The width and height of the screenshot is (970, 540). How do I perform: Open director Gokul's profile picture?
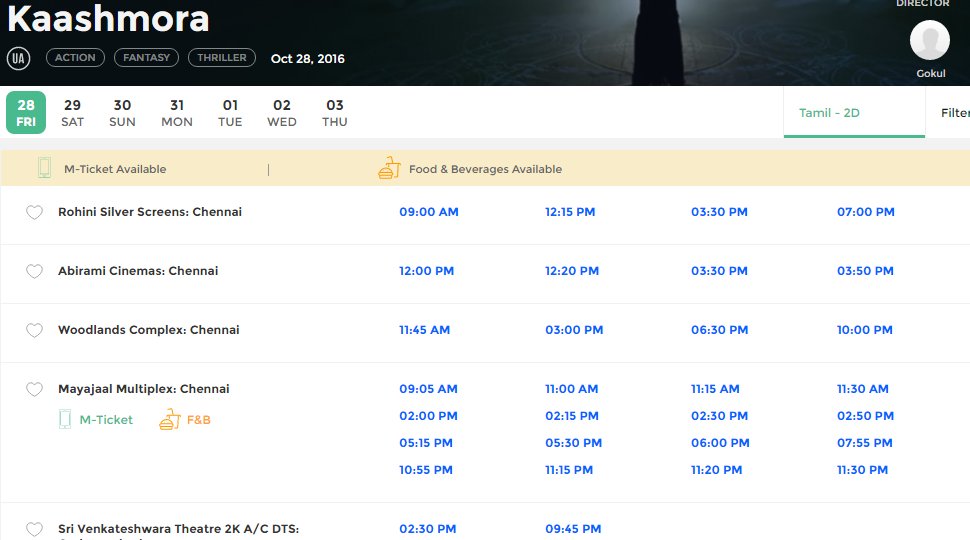point(930,40)
